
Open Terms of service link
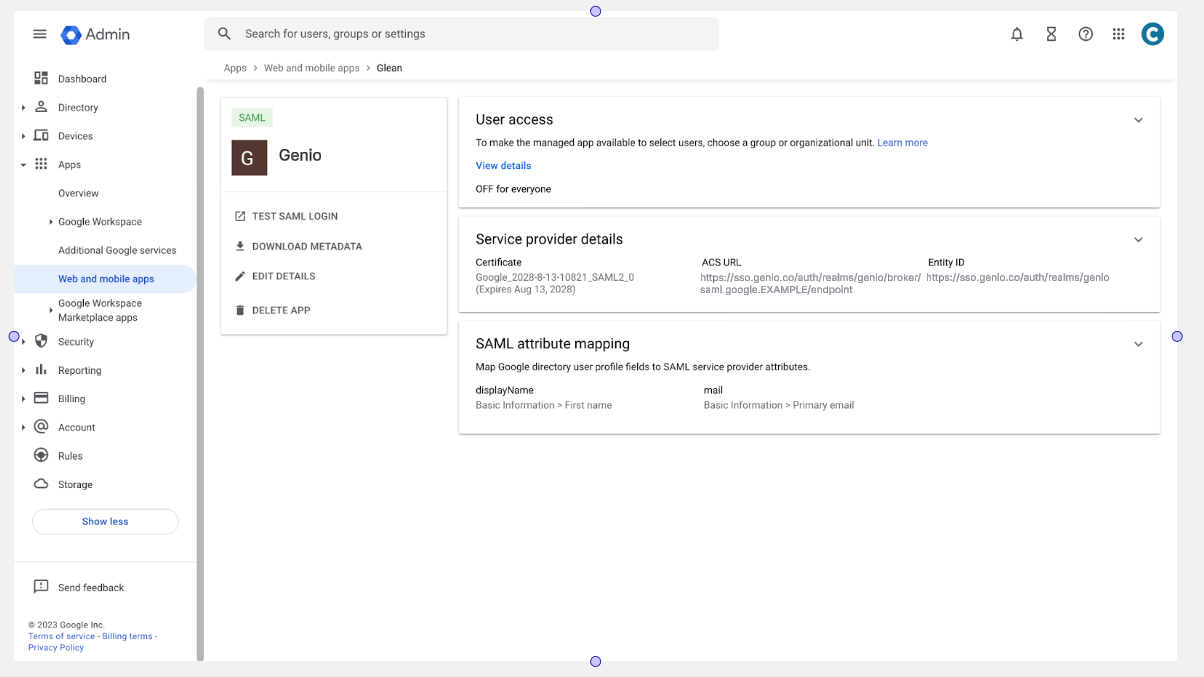[61, 636]
